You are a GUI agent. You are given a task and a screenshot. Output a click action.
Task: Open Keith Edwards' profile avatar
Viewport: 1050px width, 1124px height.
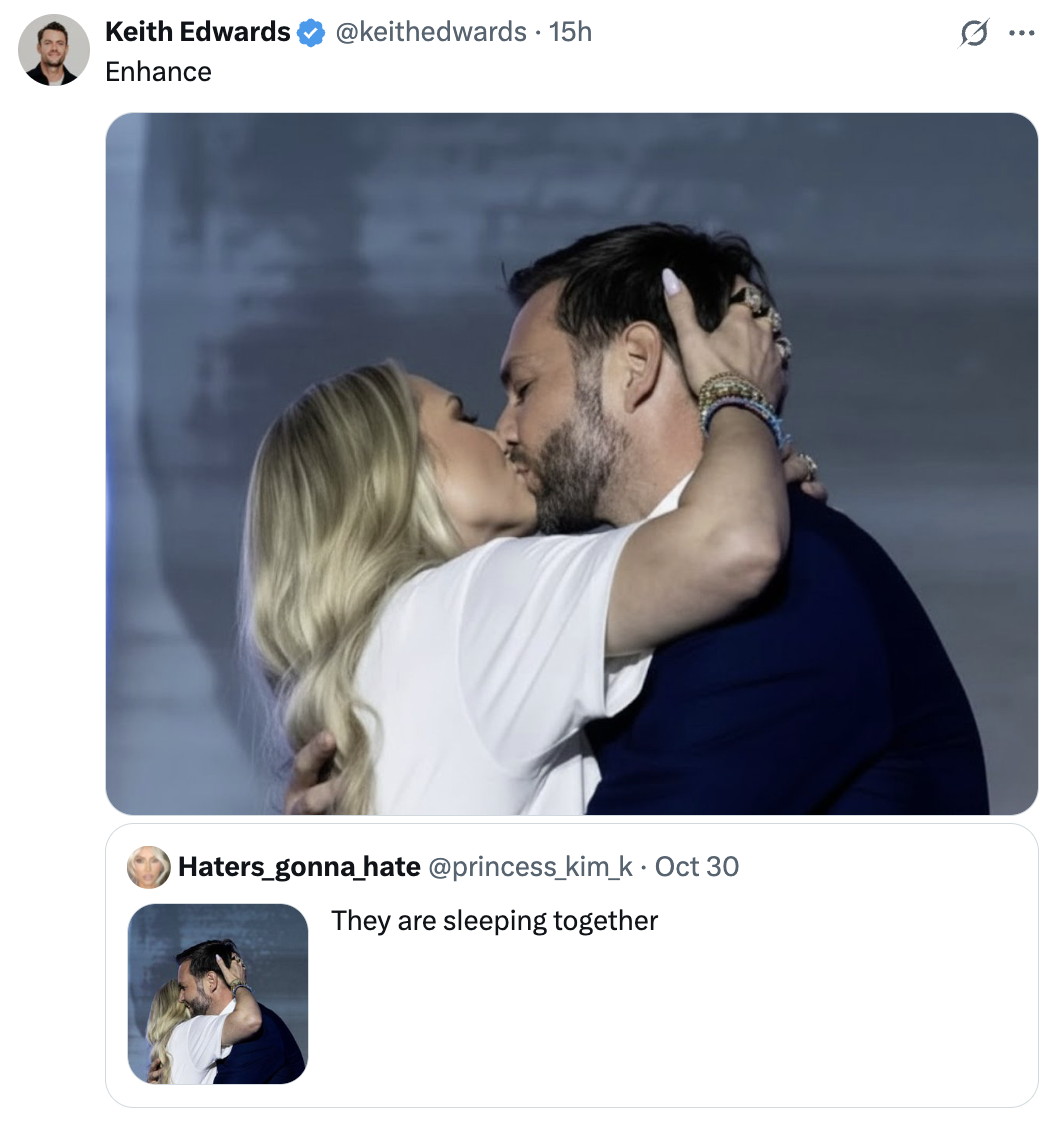(x=54, y=50)
